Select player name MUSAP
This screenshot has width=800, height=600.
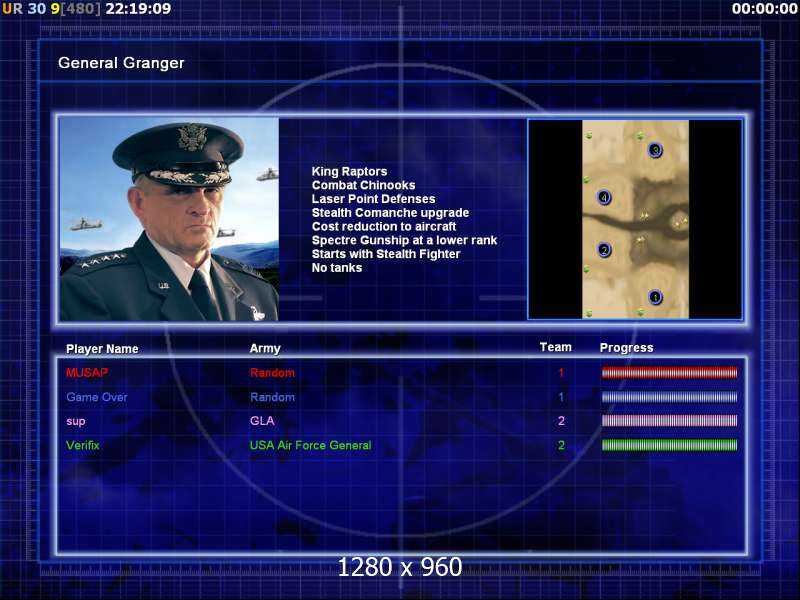coord(87,372)
